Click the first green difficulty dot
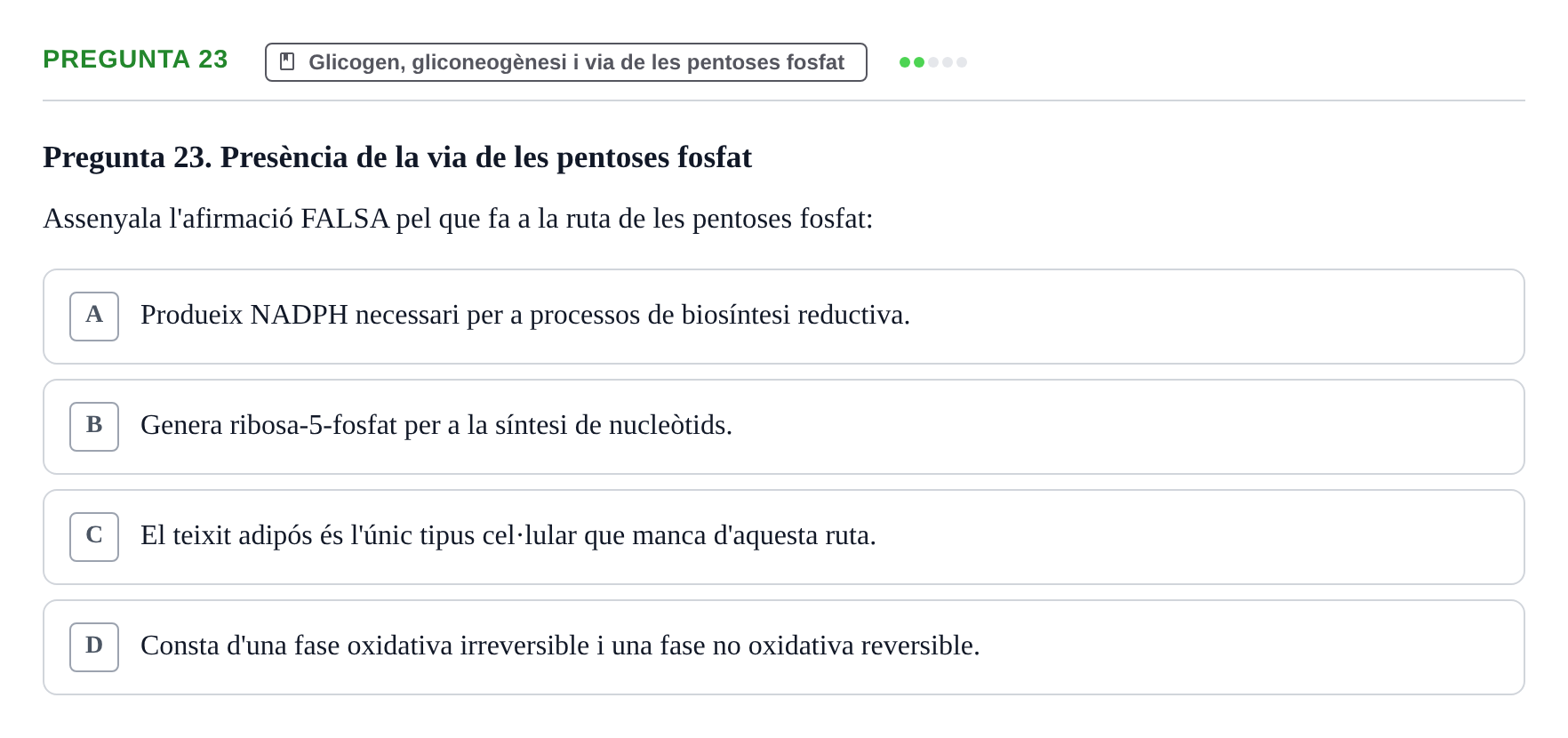This screenshot has width=1568, height=738. pos(905,62)
